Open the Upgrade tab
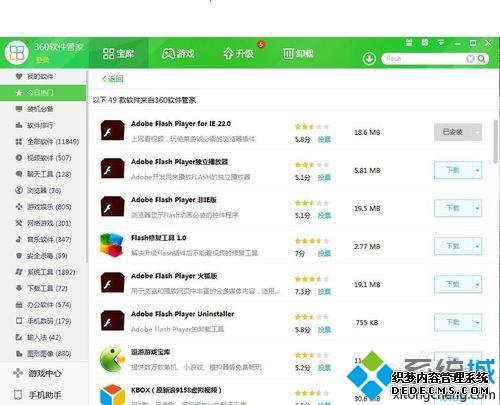Image resolution: width=500 pixels, height=405 pixels. [238, 53]
